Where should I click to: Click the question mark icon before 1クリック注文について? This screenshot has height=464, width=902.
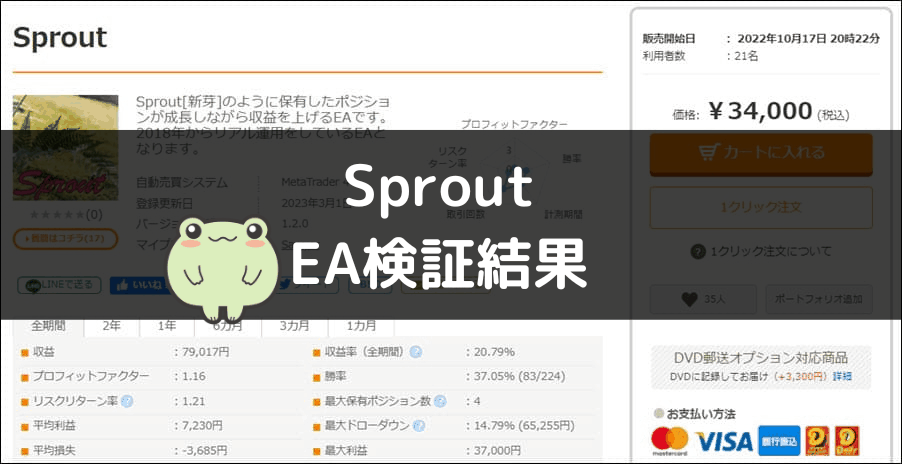tap(698, 251)
